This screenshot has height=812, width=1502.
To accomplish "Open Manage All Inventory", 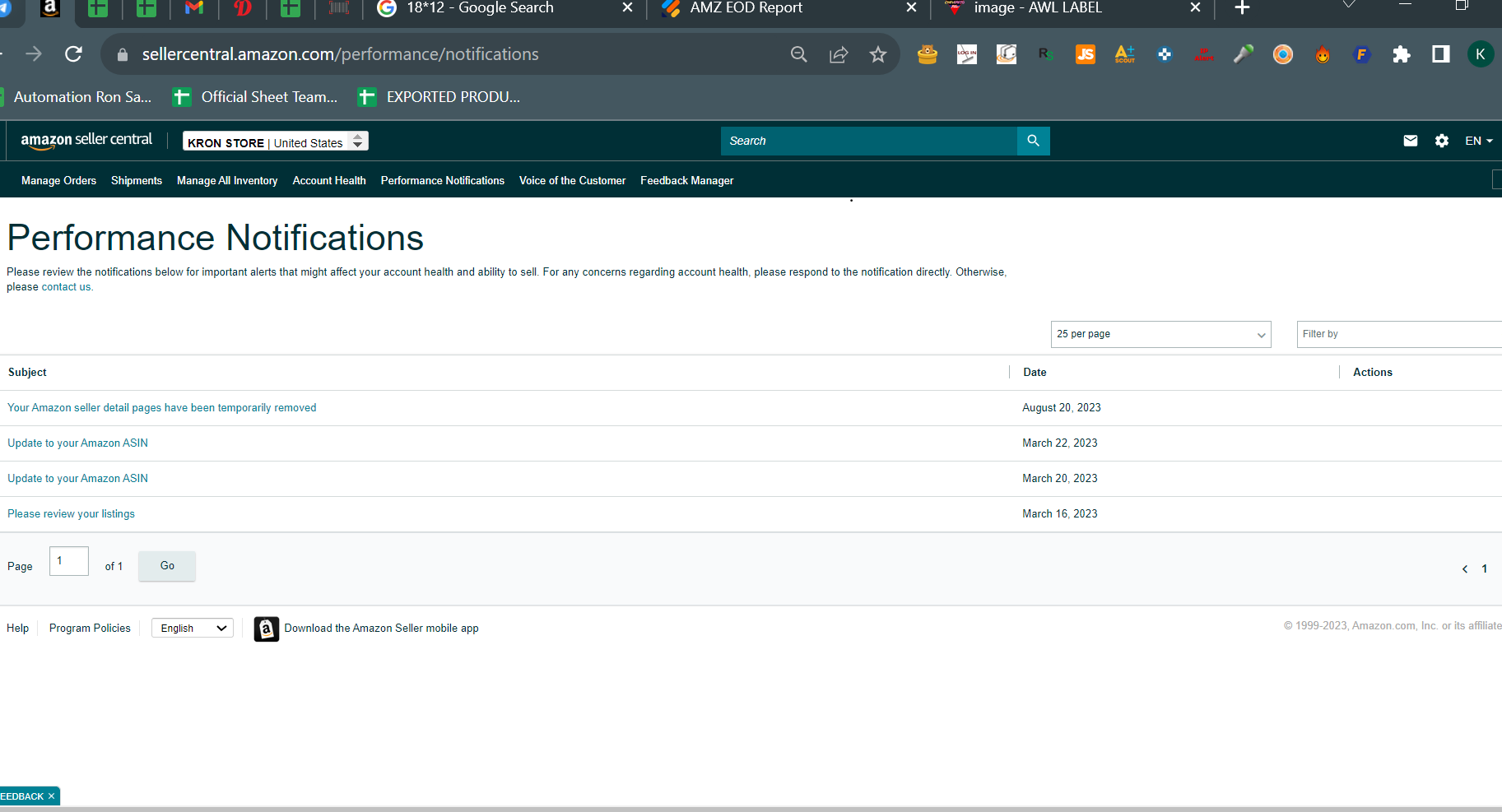I will tap(227, 181).
